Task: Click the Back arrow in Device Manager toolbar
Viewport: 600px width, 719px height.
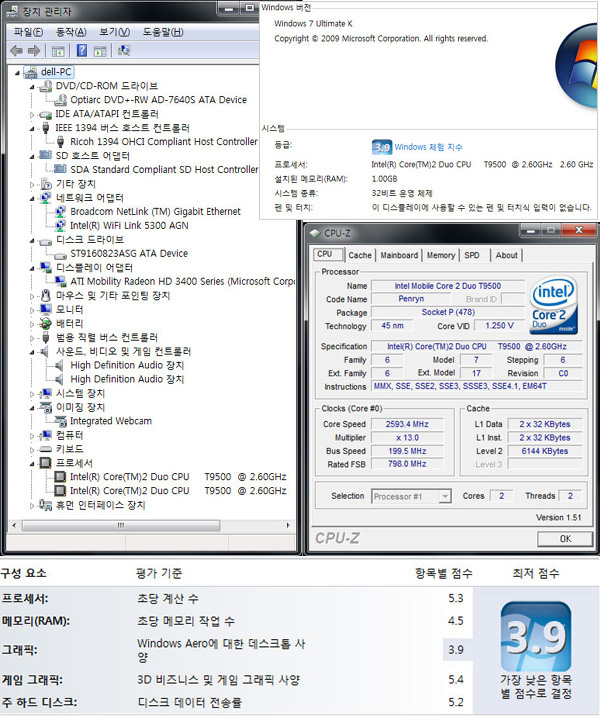Action: 16,50
